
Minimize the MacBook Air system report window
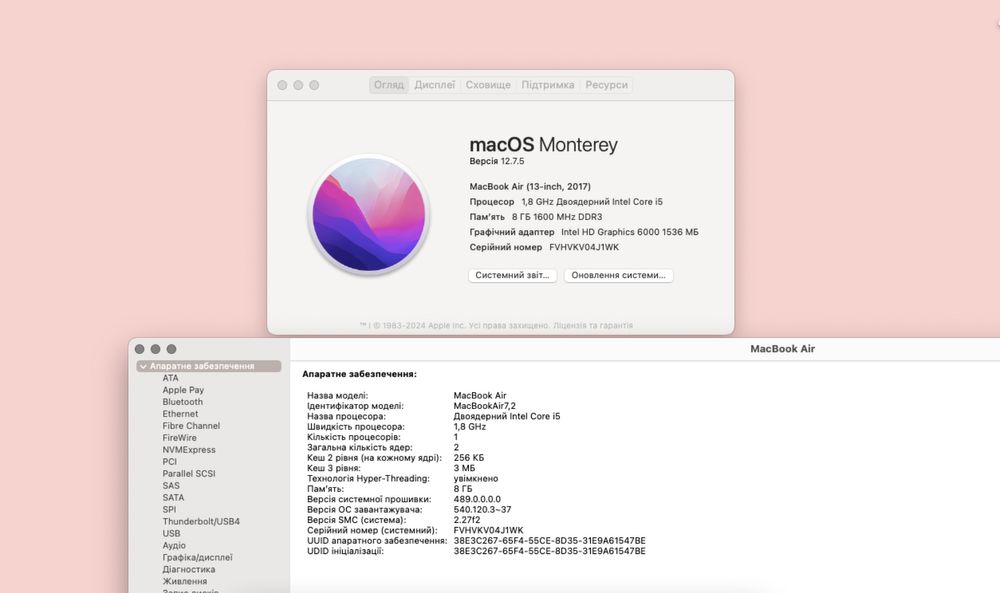click(x=156, y=349)
